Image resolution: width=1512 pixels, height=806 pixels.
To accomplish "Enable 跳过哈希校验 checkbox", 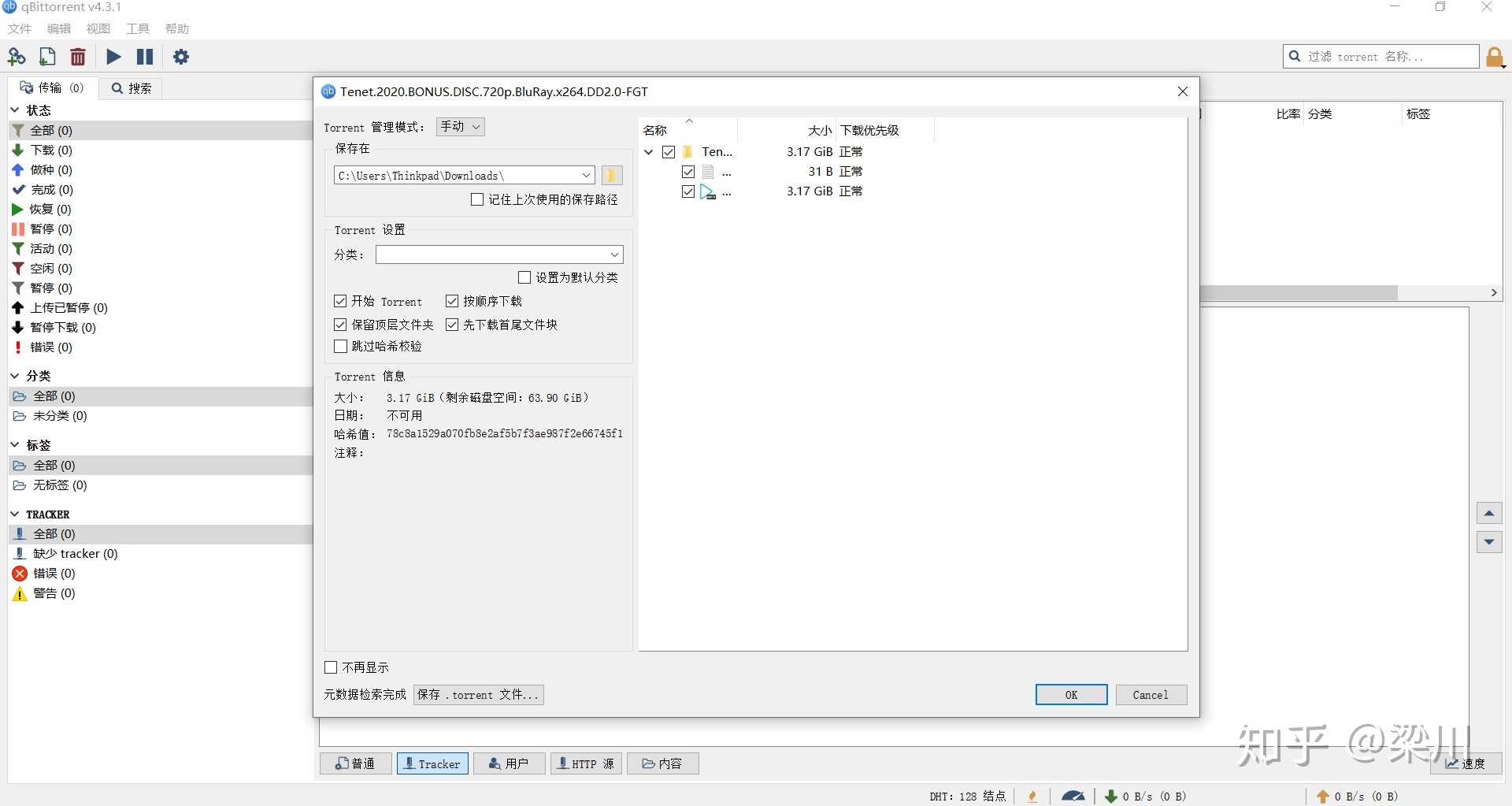I will coord(340,346).
